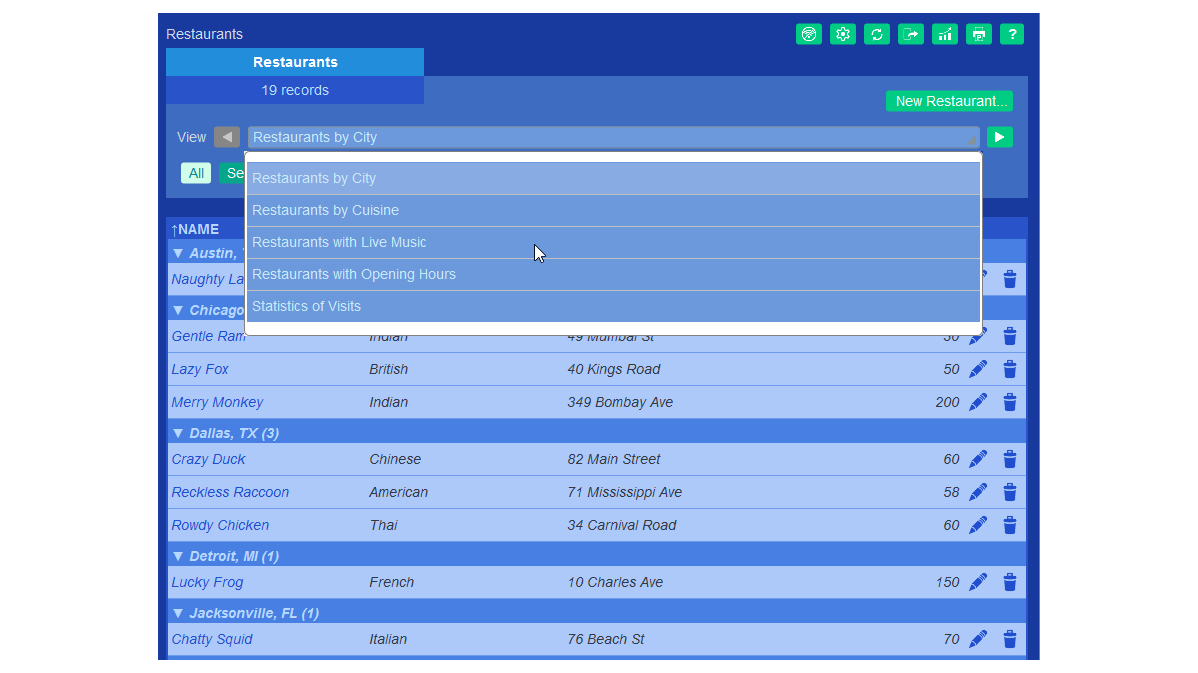Open the Lucky Frog record link
This screenshot has height=673, width=1198.
[x=207, y=582]
